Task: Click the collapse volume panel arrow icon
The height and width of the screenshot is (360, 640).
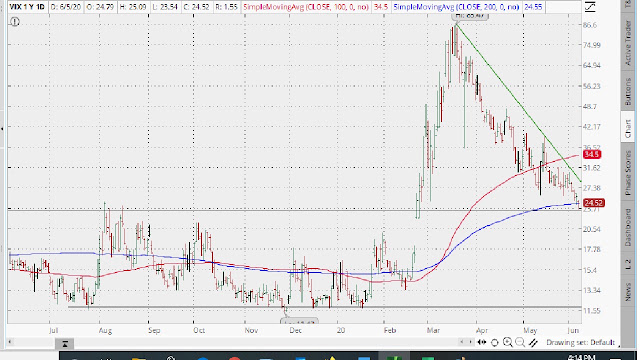Action: click(x=64, y=344)
